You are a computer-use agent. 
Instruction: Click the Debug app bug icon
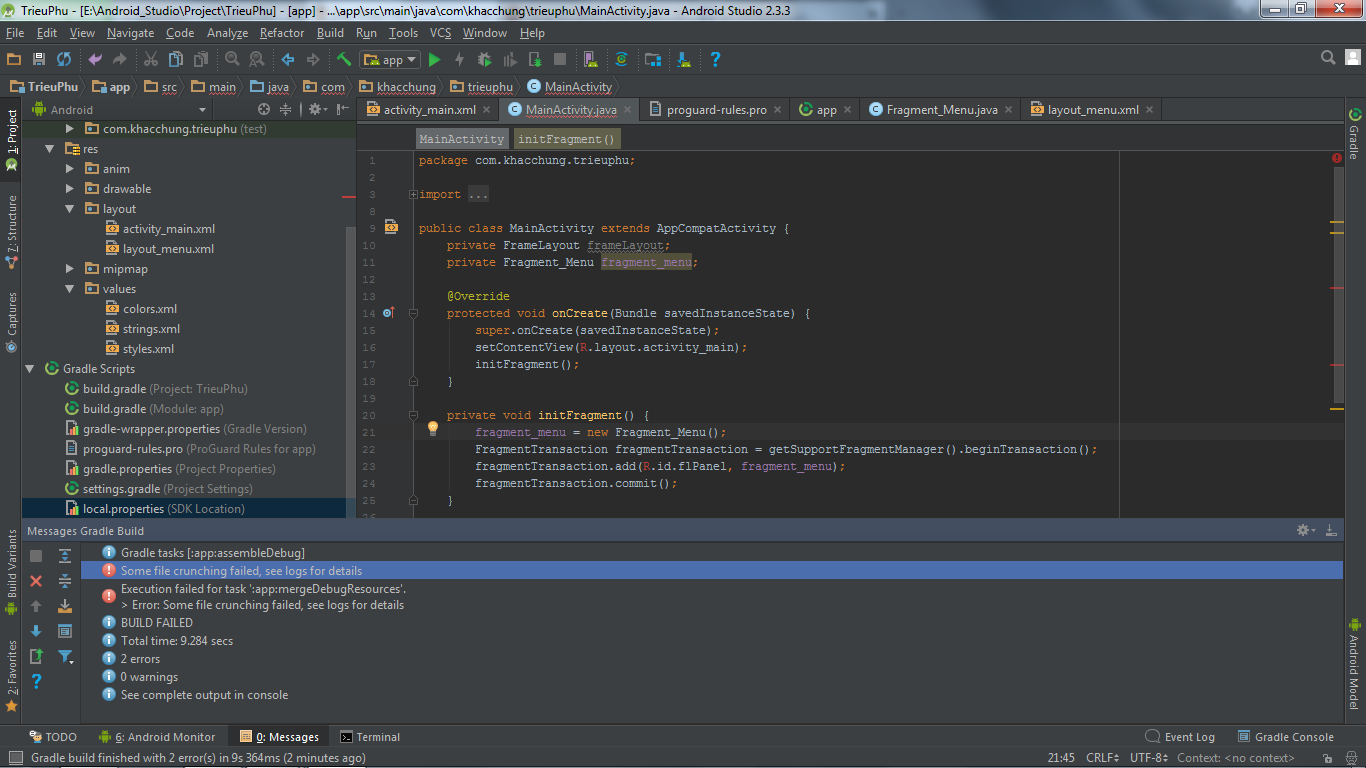pyautogui.click(x=484, y=60)
